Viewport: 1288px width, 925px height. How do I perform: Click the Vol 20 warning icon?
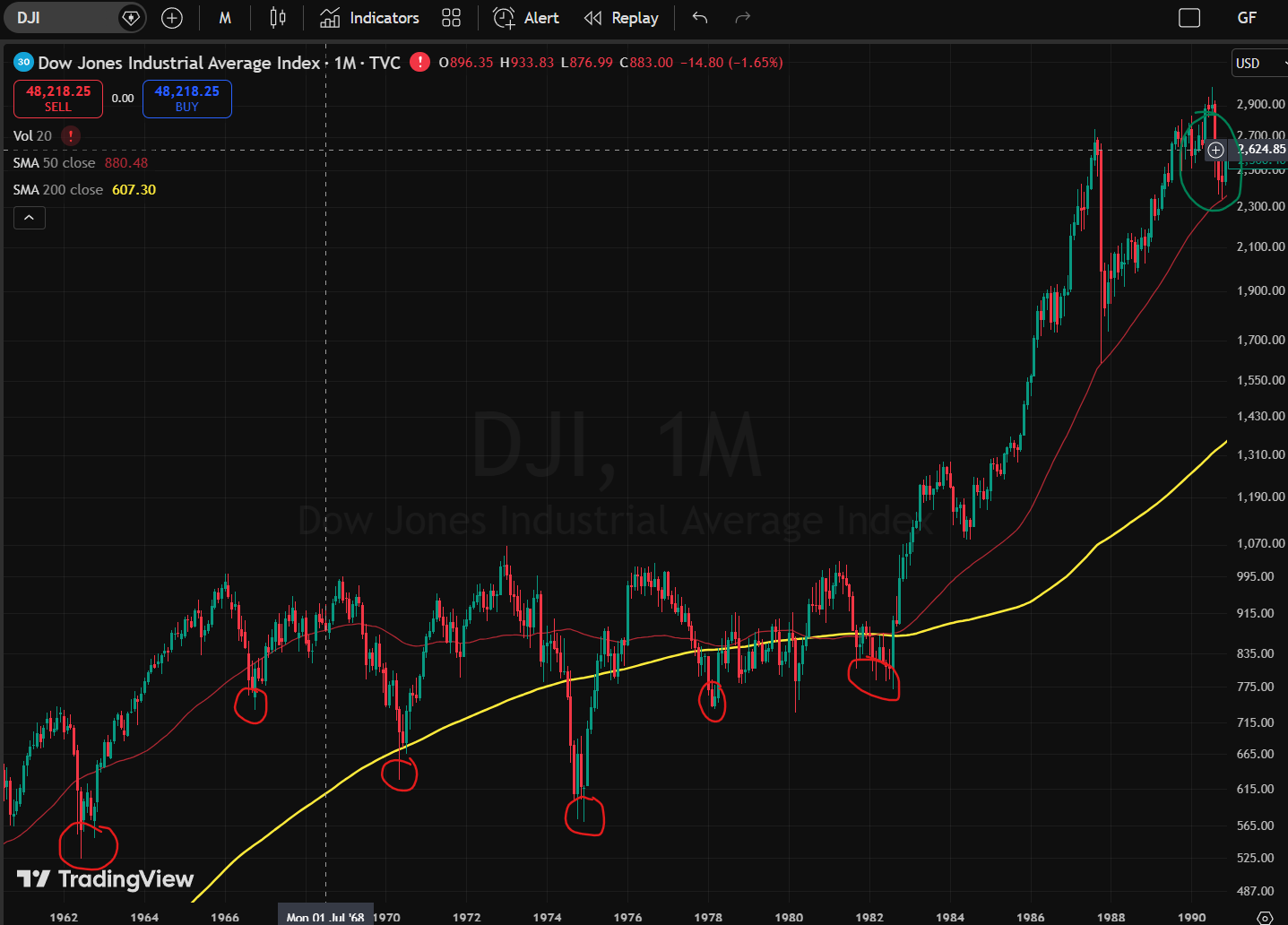[x=70, y=136]
